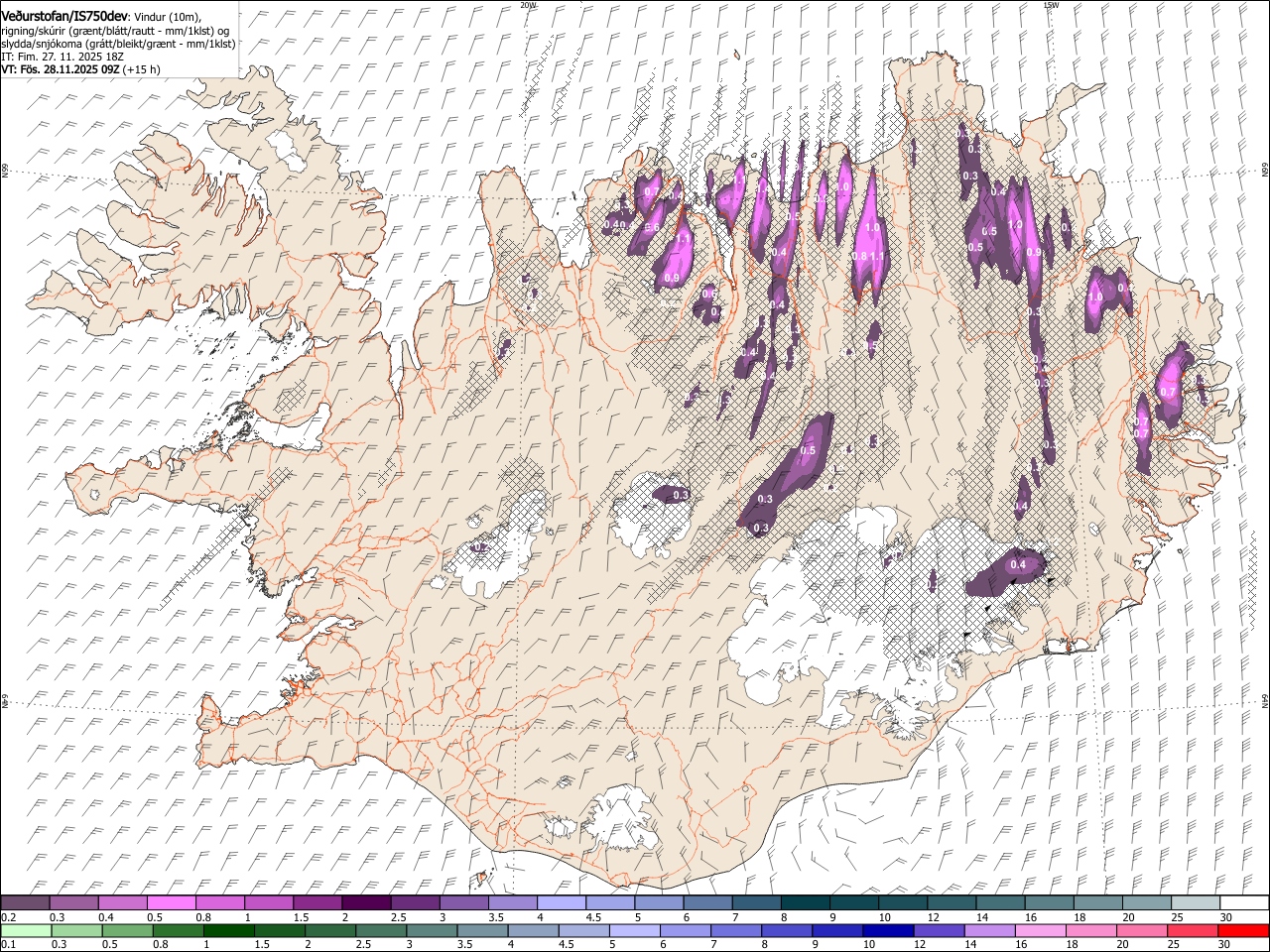Pick red swatch between 25 and 30 in rain row

(x=1192, y=931)
